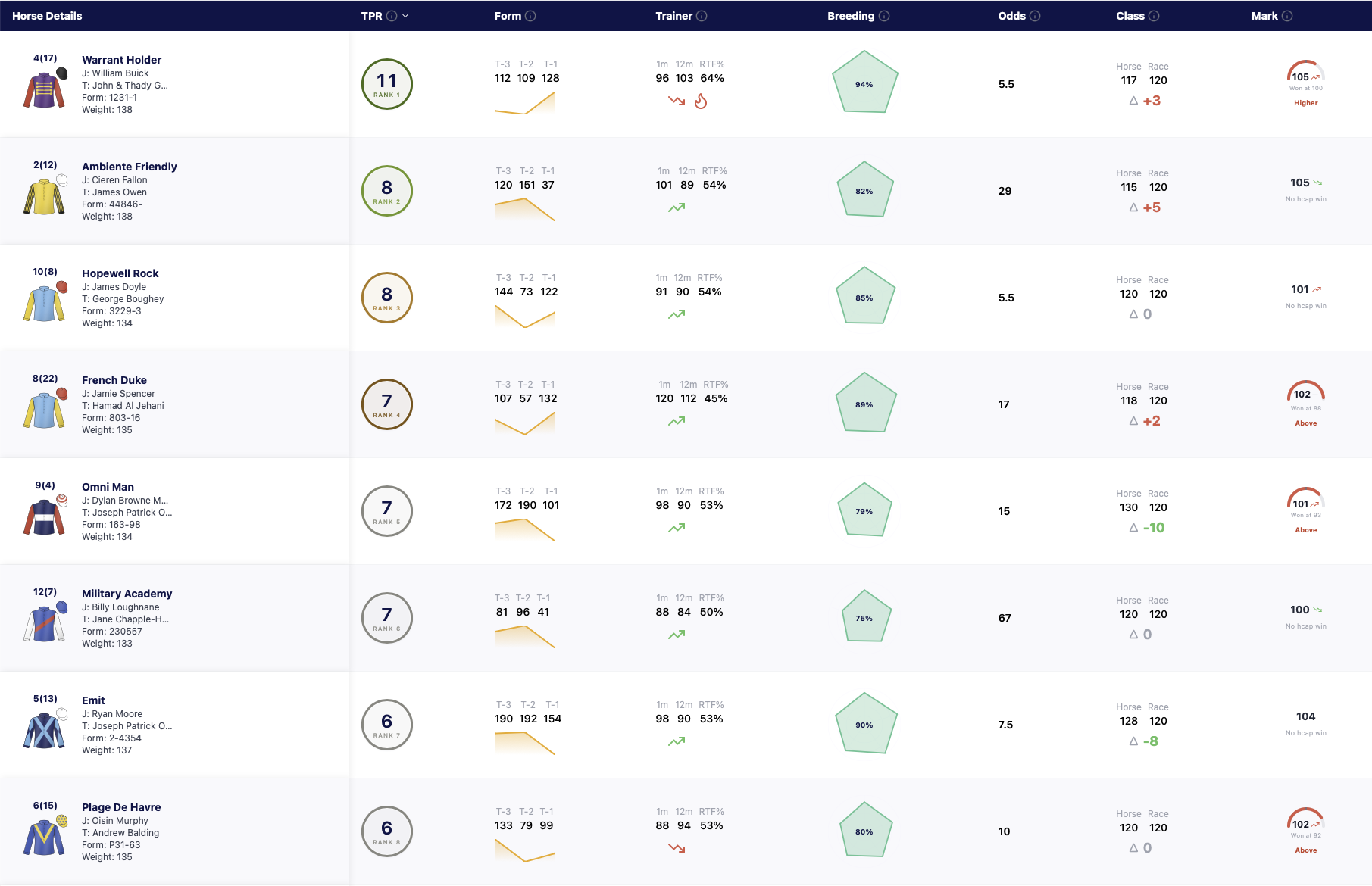The width and height of the screenshot is (1372, 886).
Task: Click French Duke's 89% breeding pentagon
Action: [865, 403]
